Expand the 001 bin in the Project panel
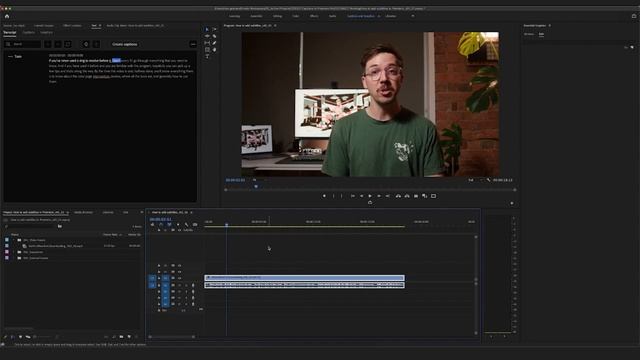This screenshot has width=640, height=360. click(13, 240)
